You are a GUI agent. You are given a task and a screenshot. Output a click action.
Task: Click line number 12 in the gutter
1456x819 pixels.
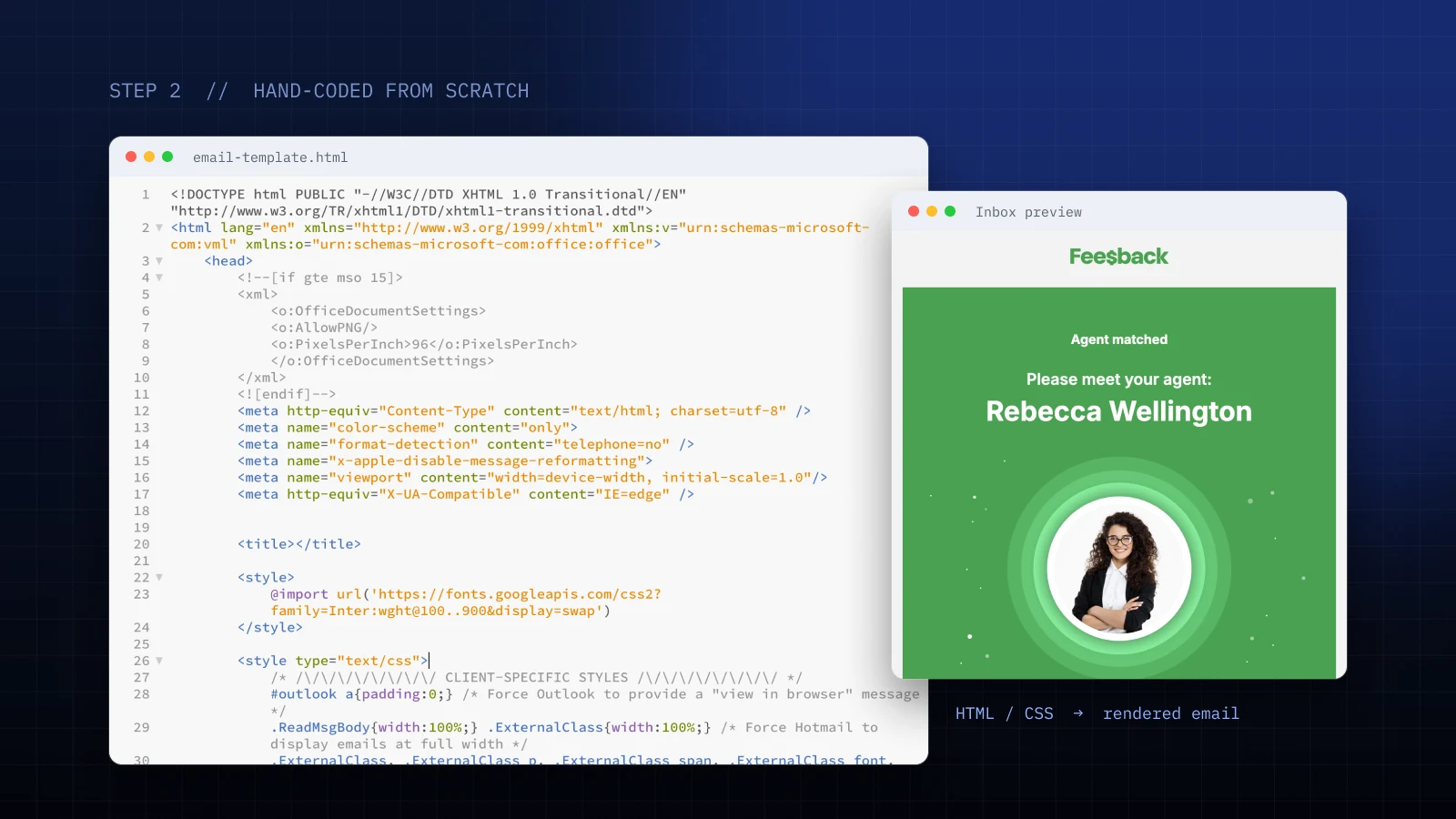tap(141, 411)
